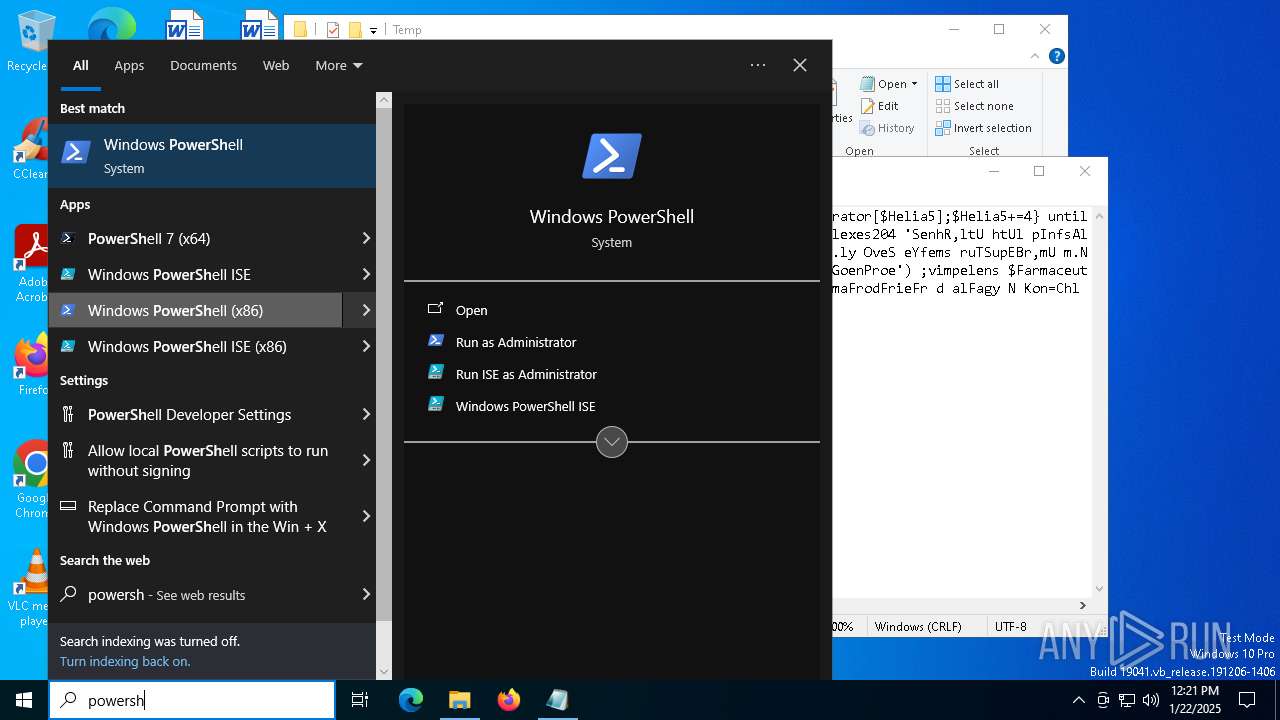Viewport: 1280px width, 720px height.
Task: Select Windows PowerShell ISE (x86) result
Action: pyautogui.click(x=196, y=346)
